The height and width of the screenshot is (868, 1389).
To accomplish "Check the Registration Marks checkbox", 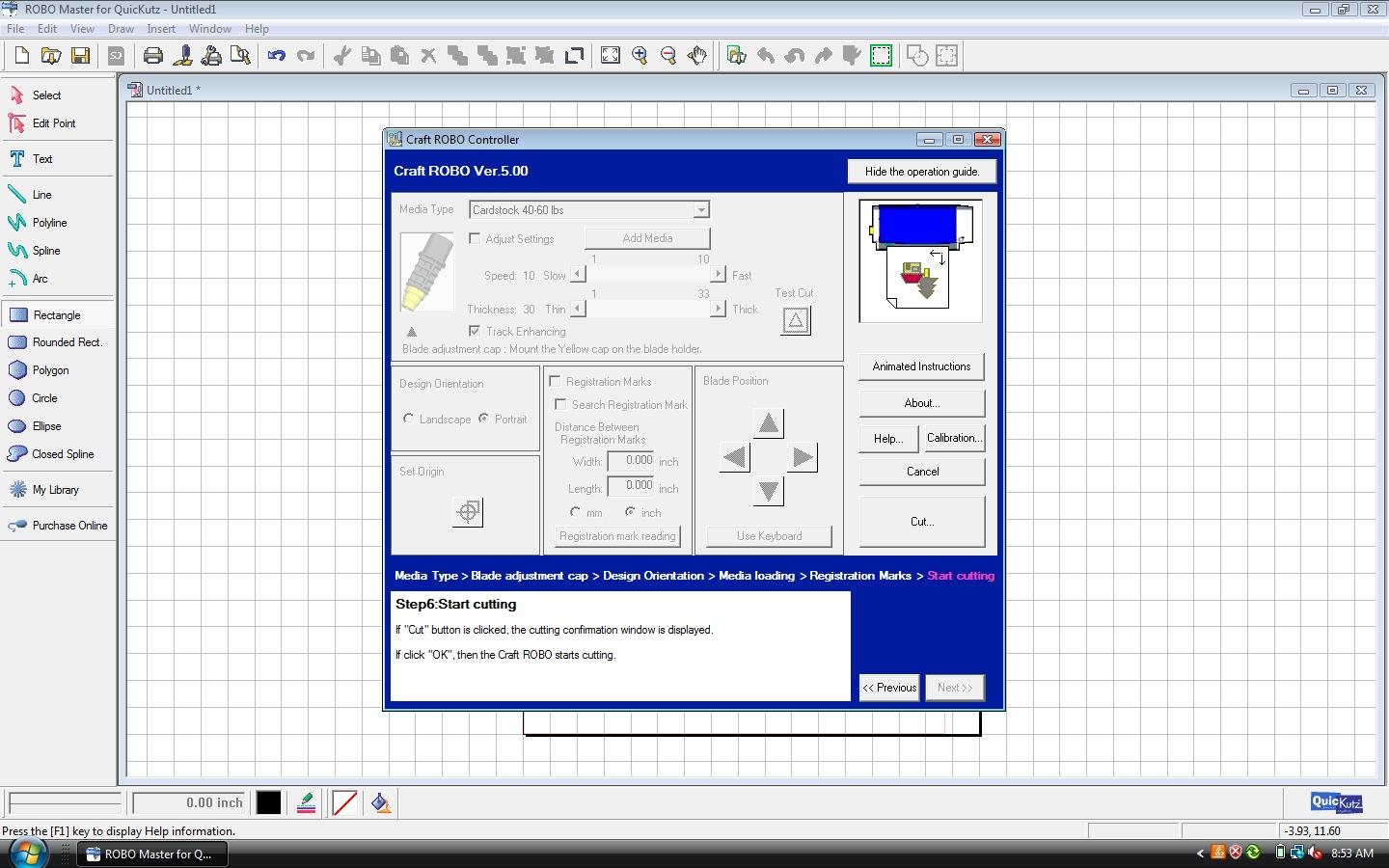I will [x=555, y=381].
